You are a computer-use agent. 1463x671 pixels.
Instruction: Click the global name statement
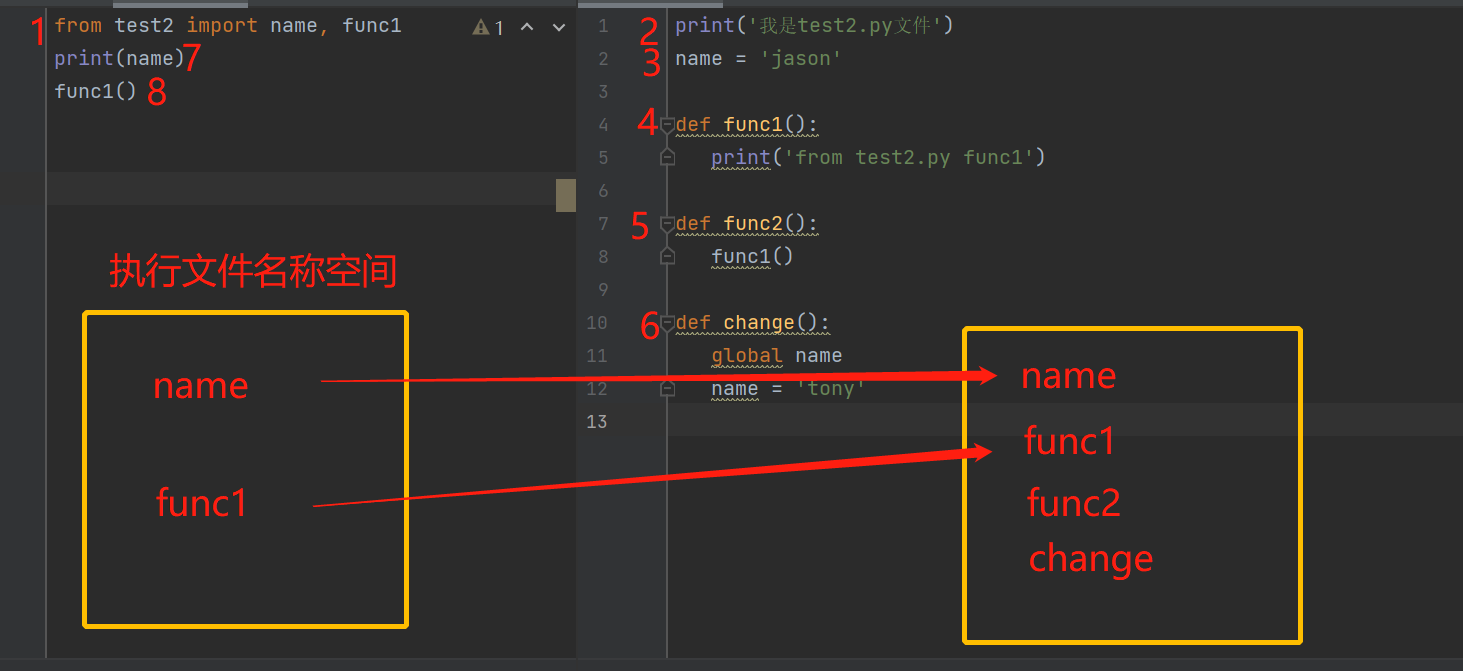pyautogui.click(x=777, y=355)
